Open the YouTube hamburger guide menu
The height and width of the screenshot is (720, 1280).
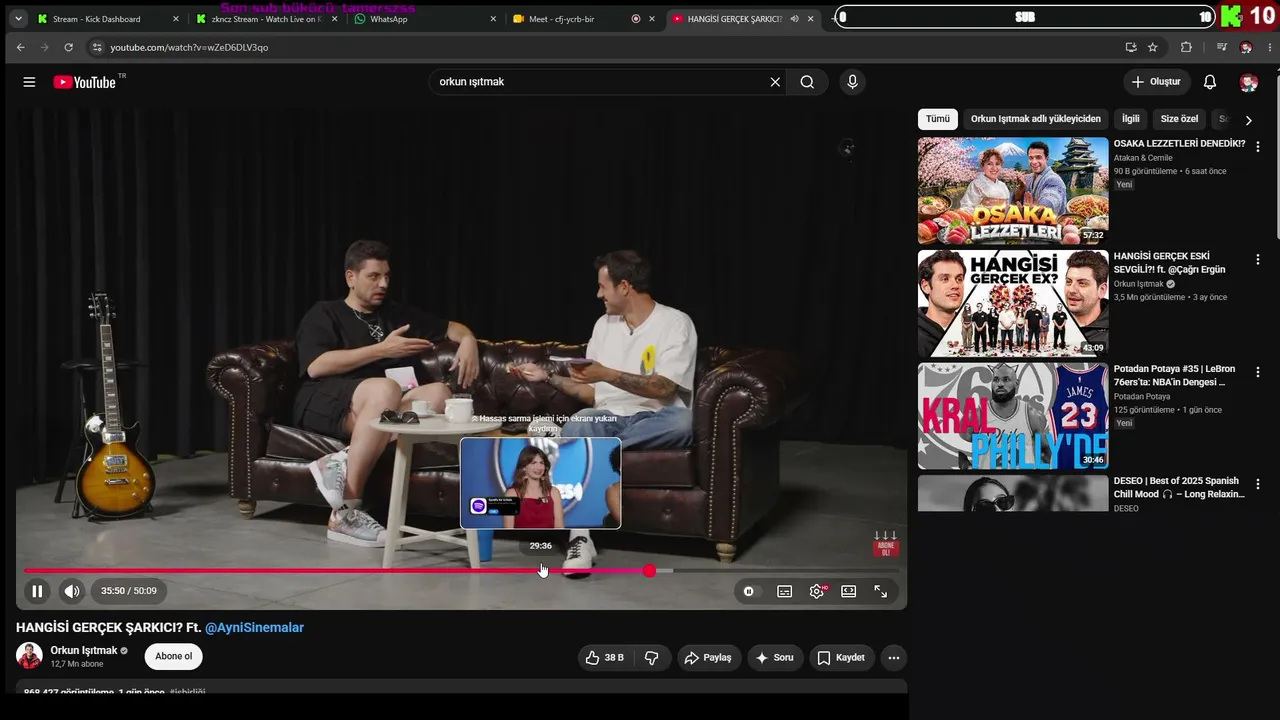pos(29,82)
